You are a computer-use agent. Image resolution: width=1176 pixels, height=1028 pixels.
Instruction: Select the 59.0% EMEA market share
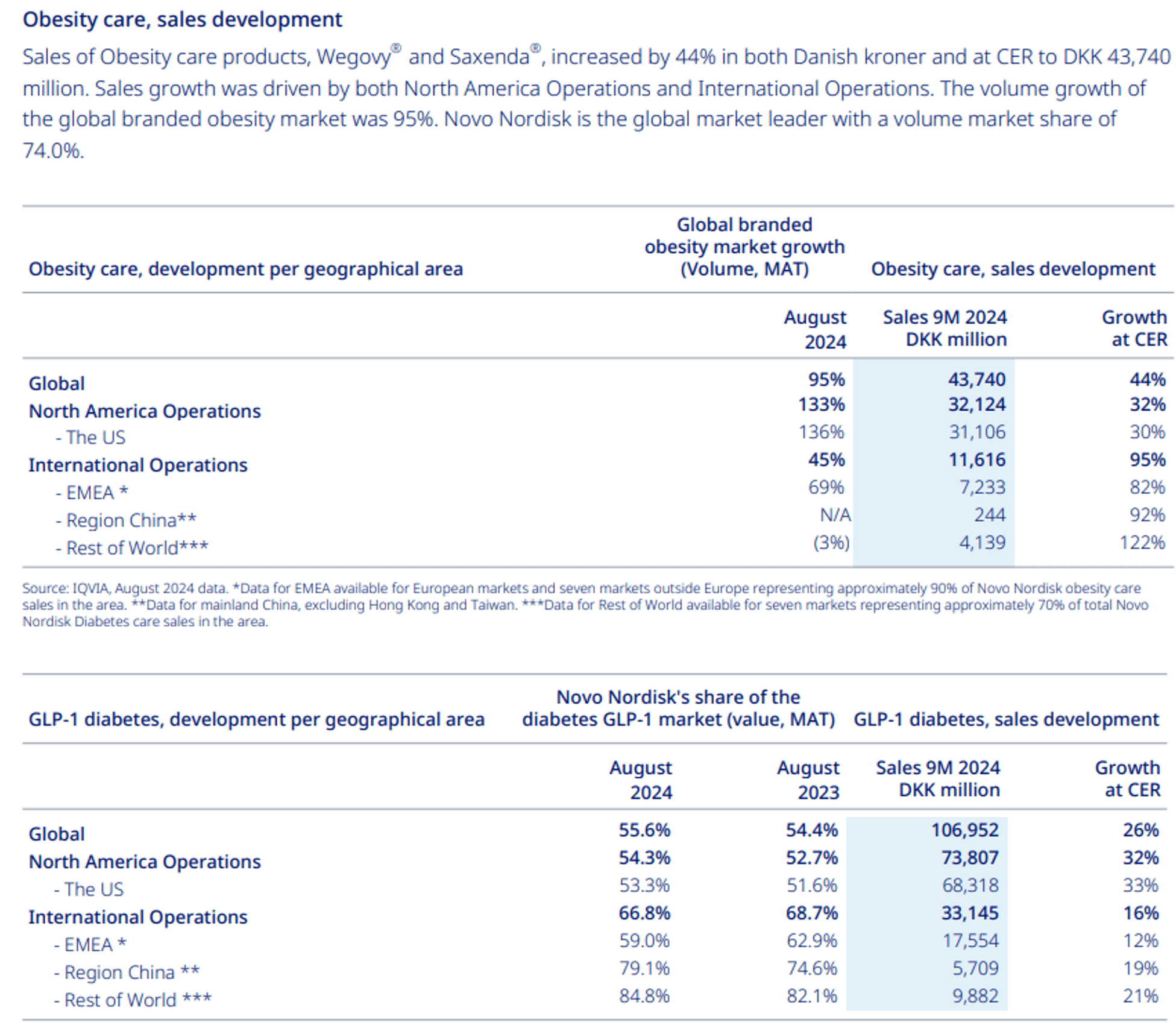[x=644, y=941]
